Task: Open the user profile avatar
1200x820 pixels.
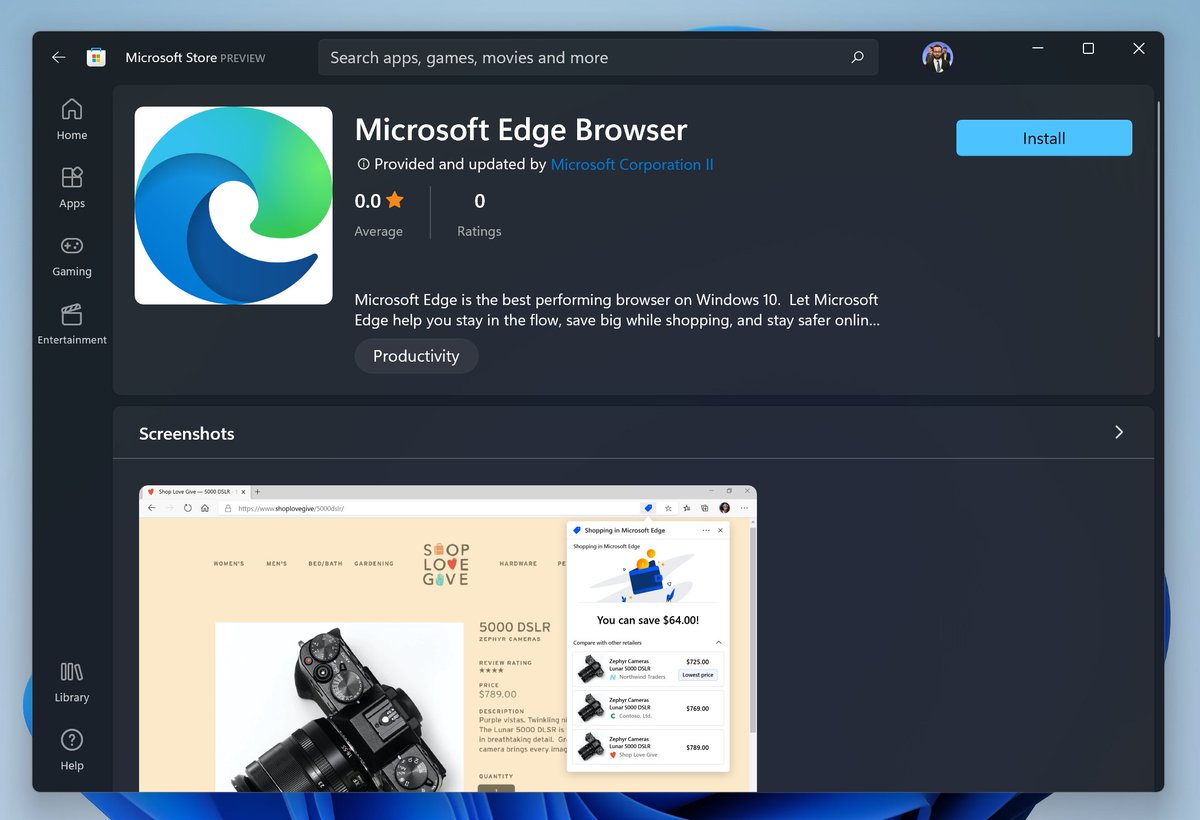Action: [x=937, y=57]
